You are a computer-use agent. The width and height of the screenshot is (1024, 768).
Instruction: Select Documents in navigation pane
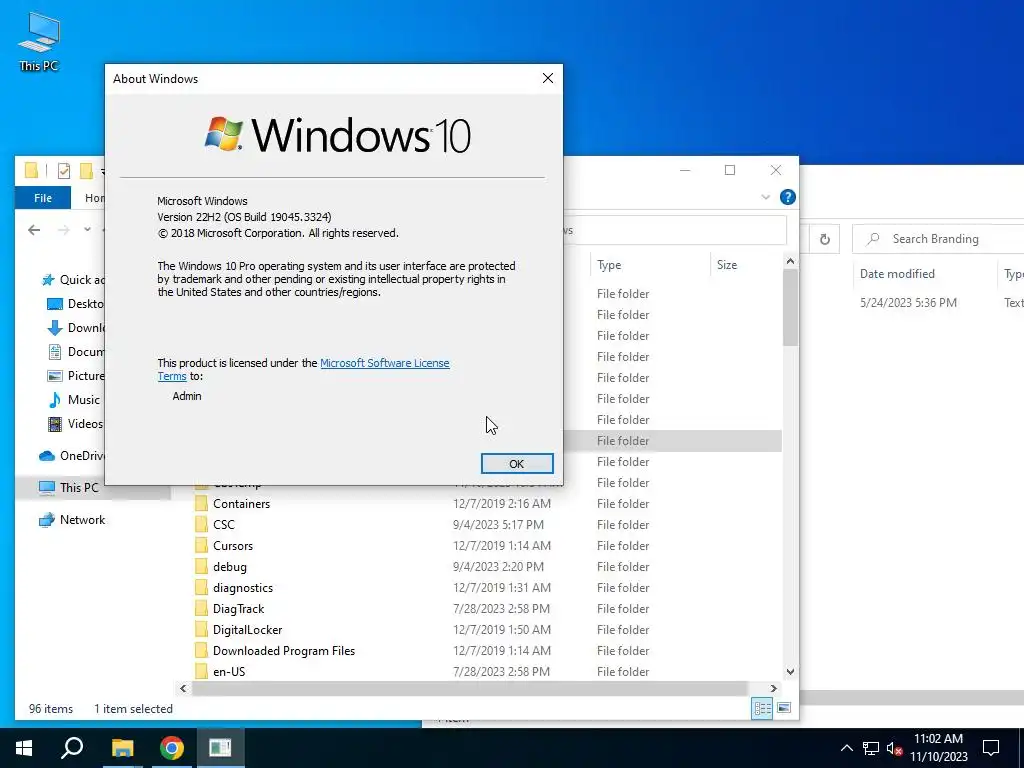point(76,352)
